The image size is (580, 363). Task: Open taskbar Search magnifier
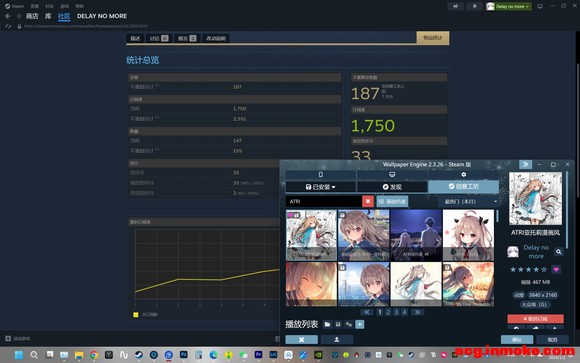[34, 355]
